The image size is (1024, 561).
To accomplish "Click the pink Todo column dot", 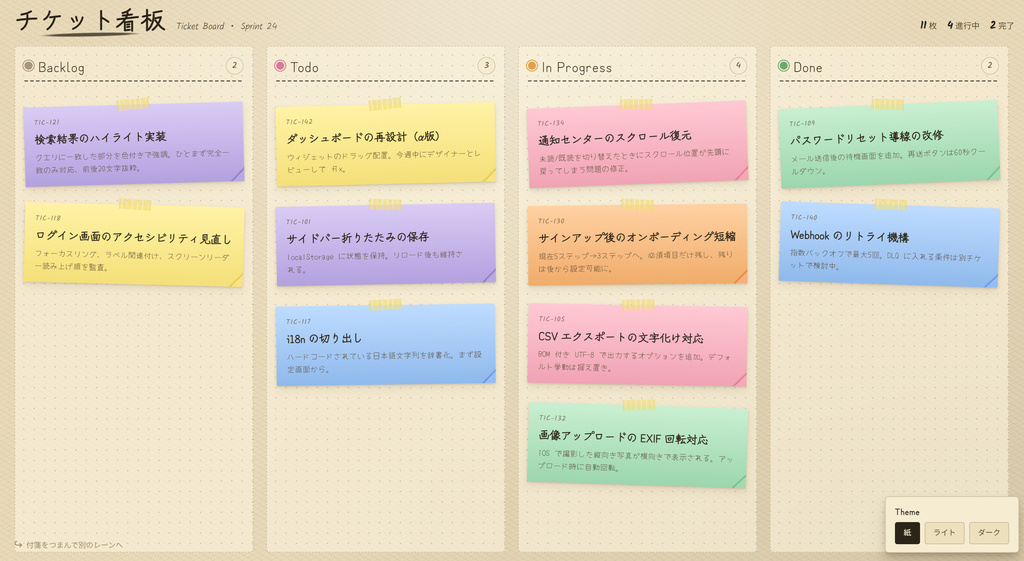I will (280, 66).
